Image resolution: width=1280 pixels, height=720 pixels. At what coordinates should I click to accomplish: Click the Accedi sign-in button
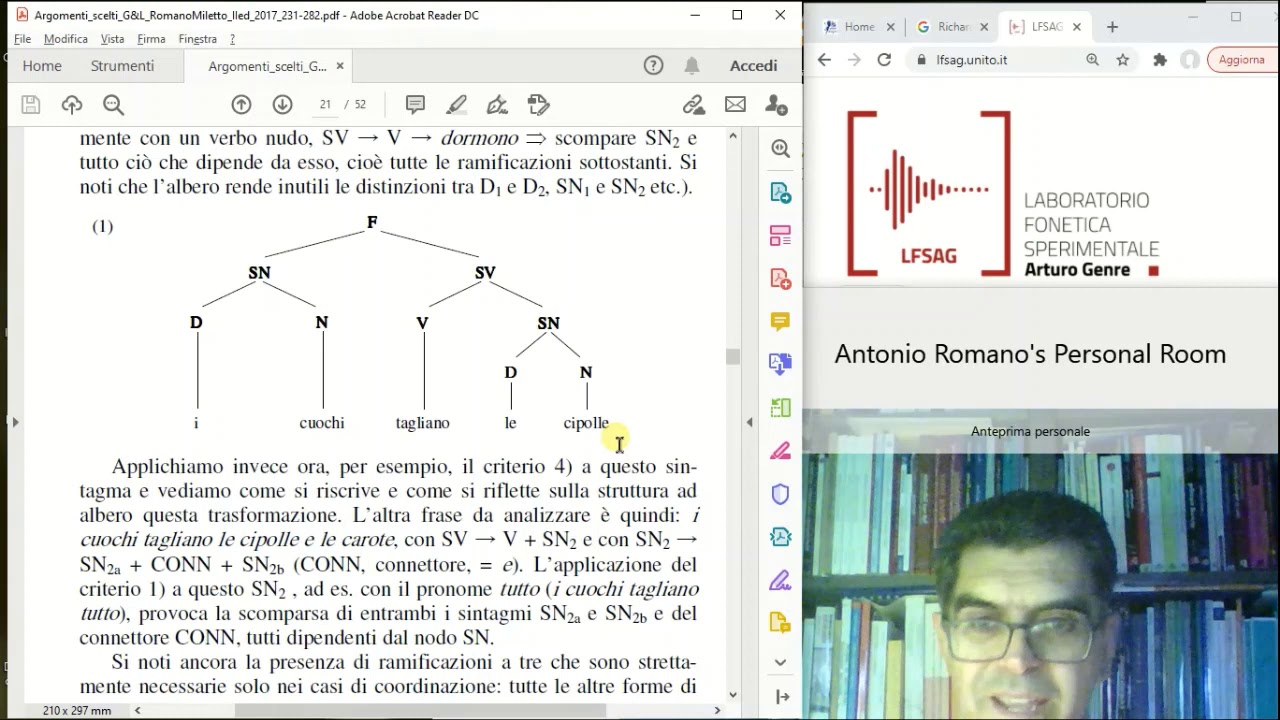(753, 66)
